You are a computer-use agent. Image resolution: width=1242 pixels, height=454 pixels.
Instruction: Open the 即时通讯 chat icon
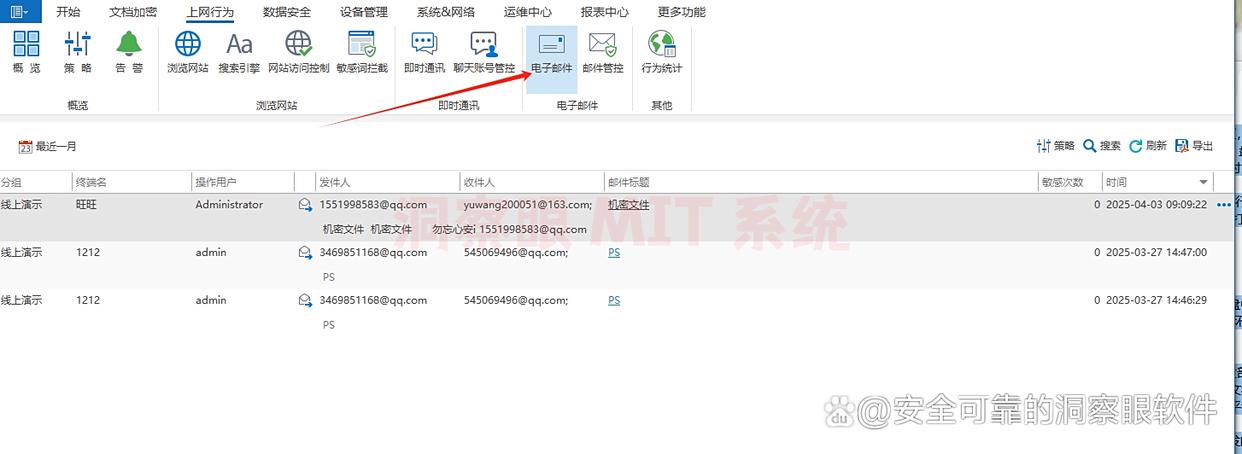(424, 52)
